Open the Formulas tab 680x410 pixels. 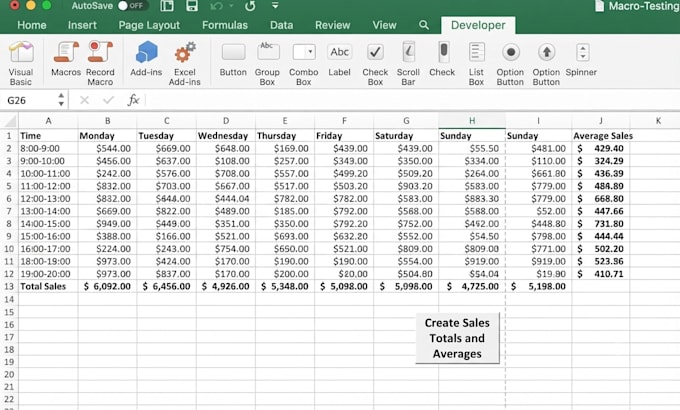click(225, 25)
